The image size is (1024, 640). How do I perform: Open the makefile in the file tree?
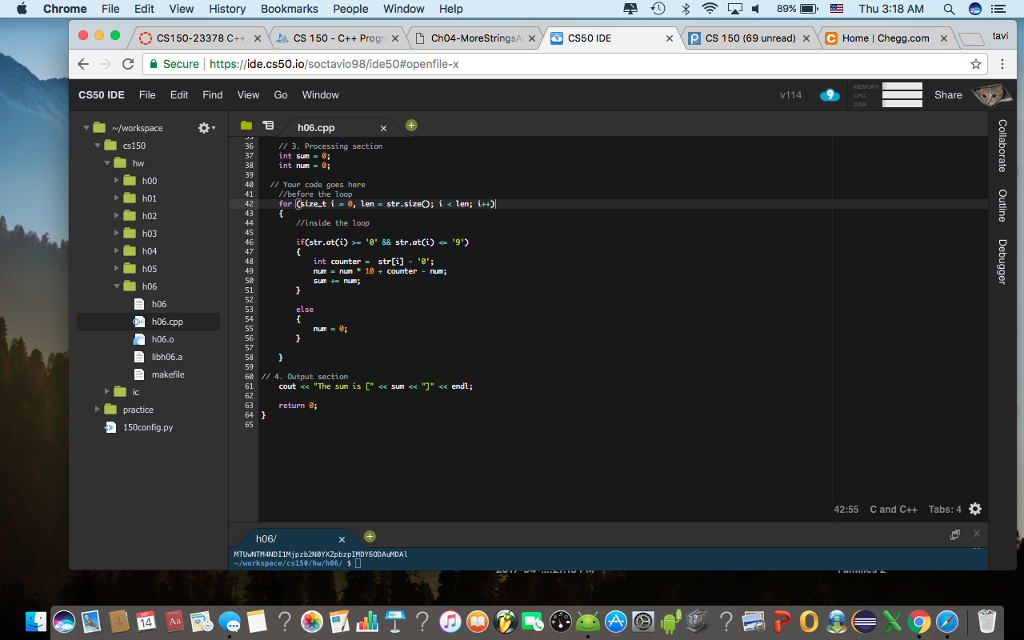coord(168,374)
